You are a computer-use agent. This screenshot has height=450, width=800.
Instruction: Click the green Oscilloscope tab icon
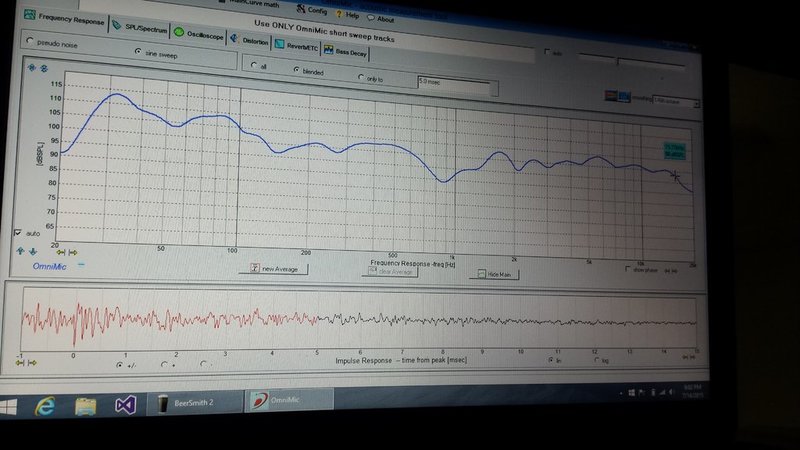(x=179, y=32)
